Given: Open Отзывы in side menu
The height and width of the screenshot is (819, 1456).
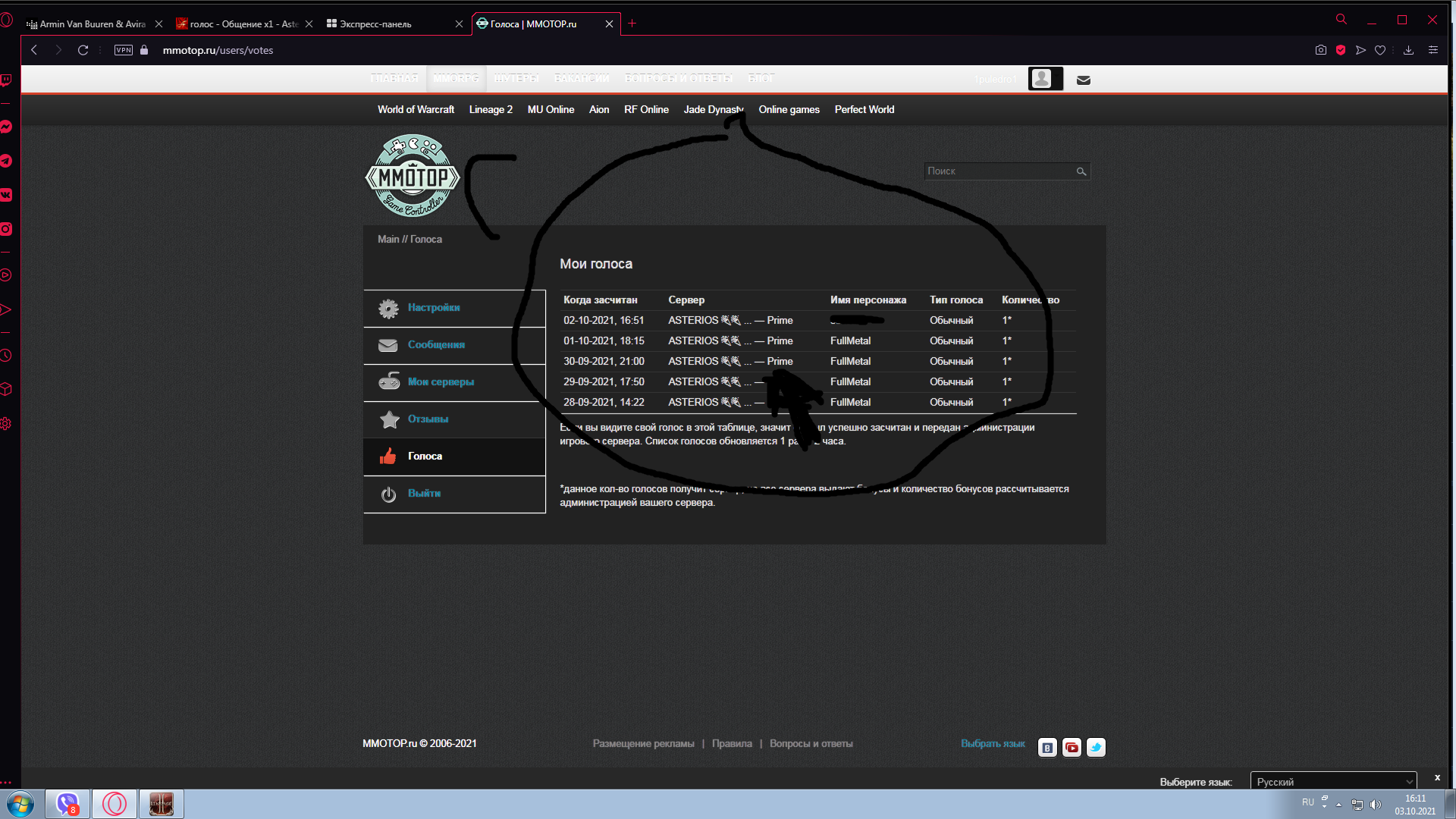Looking at the screenshot, I should pos(454,419).
